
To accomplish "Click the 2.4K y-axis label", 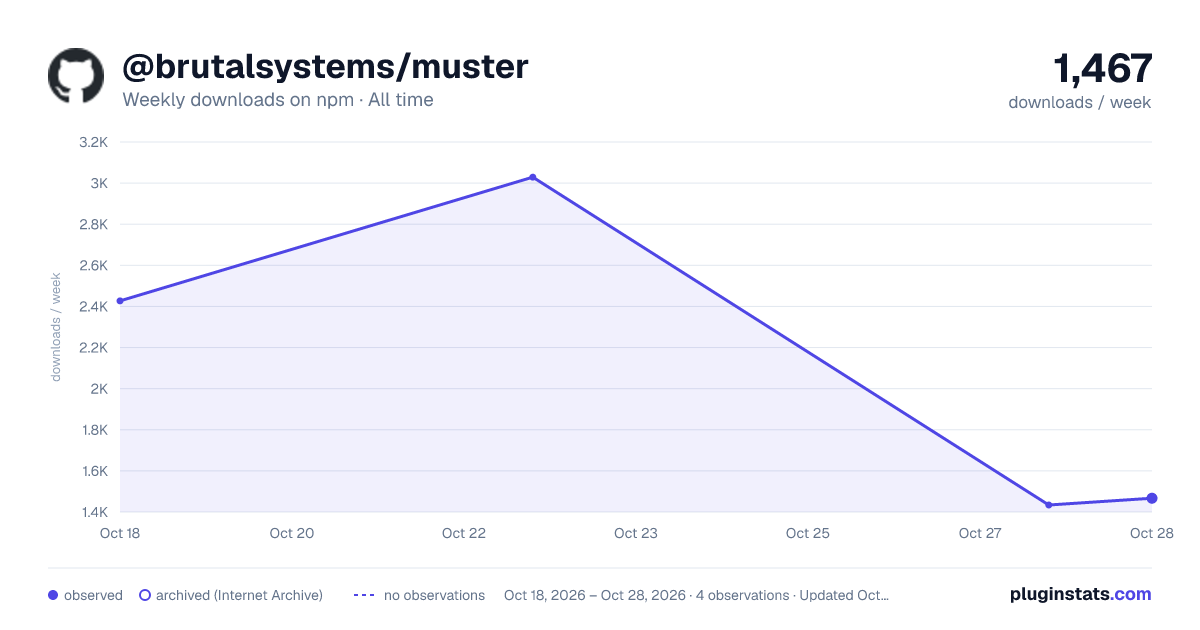I will tap(93, 306).
